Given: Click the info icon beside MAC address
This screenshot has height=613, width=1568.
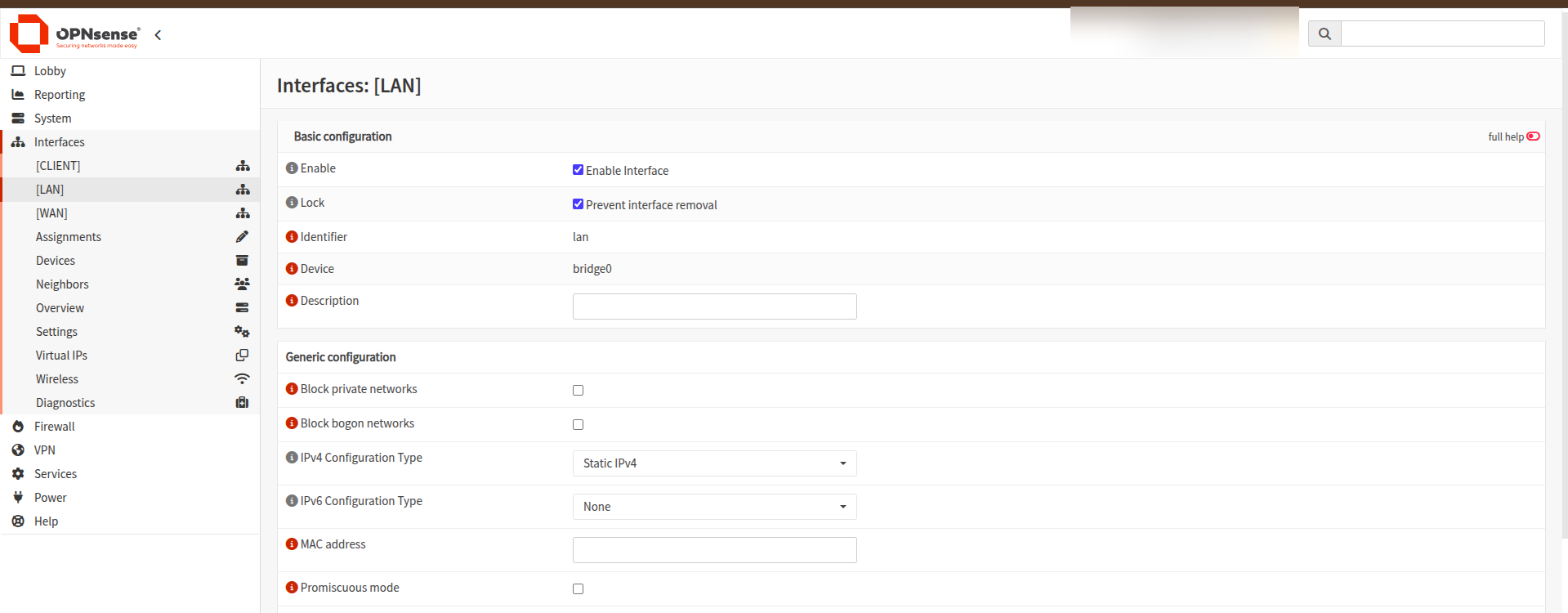Looking at the screenshot, I should click(292, 544).
